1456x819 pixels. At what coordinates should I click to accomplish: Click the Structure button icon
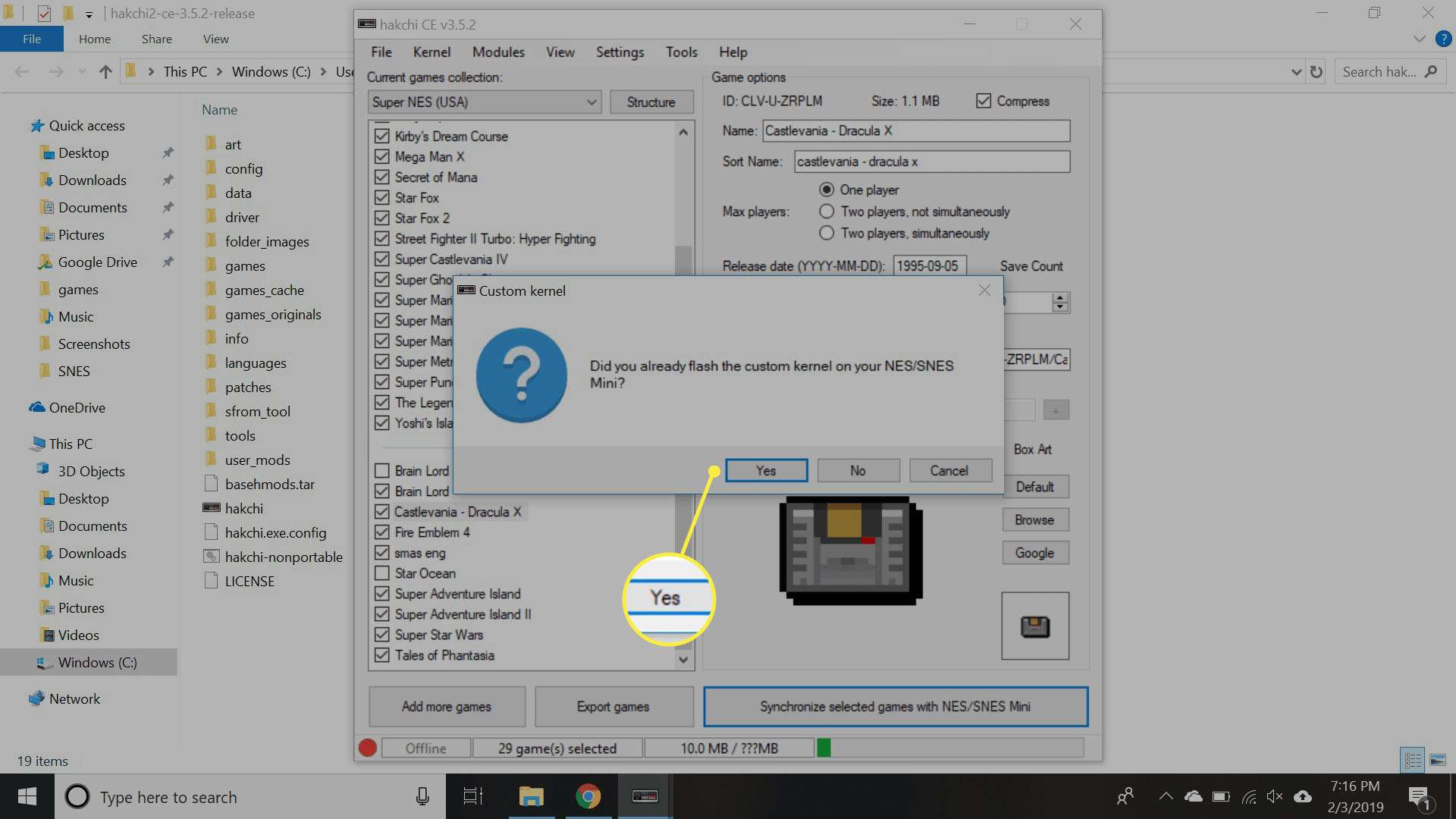pyautogui.click(x=650, y=102)
